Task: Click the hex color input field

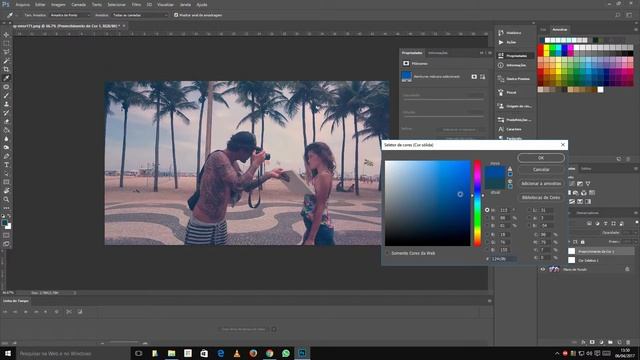Action: click(x=504, y=259)
